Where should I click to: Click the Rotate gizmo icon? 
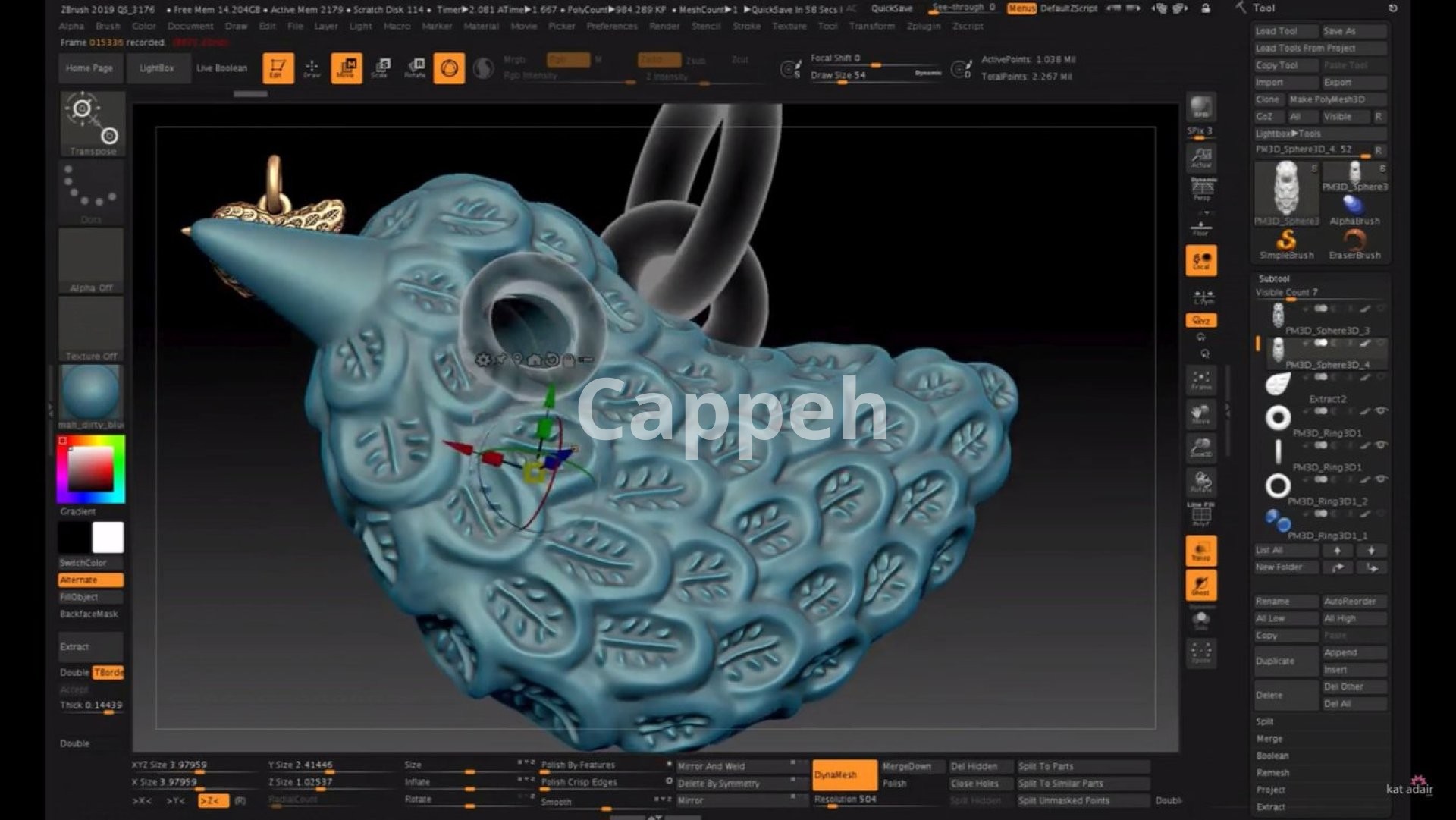415,68
